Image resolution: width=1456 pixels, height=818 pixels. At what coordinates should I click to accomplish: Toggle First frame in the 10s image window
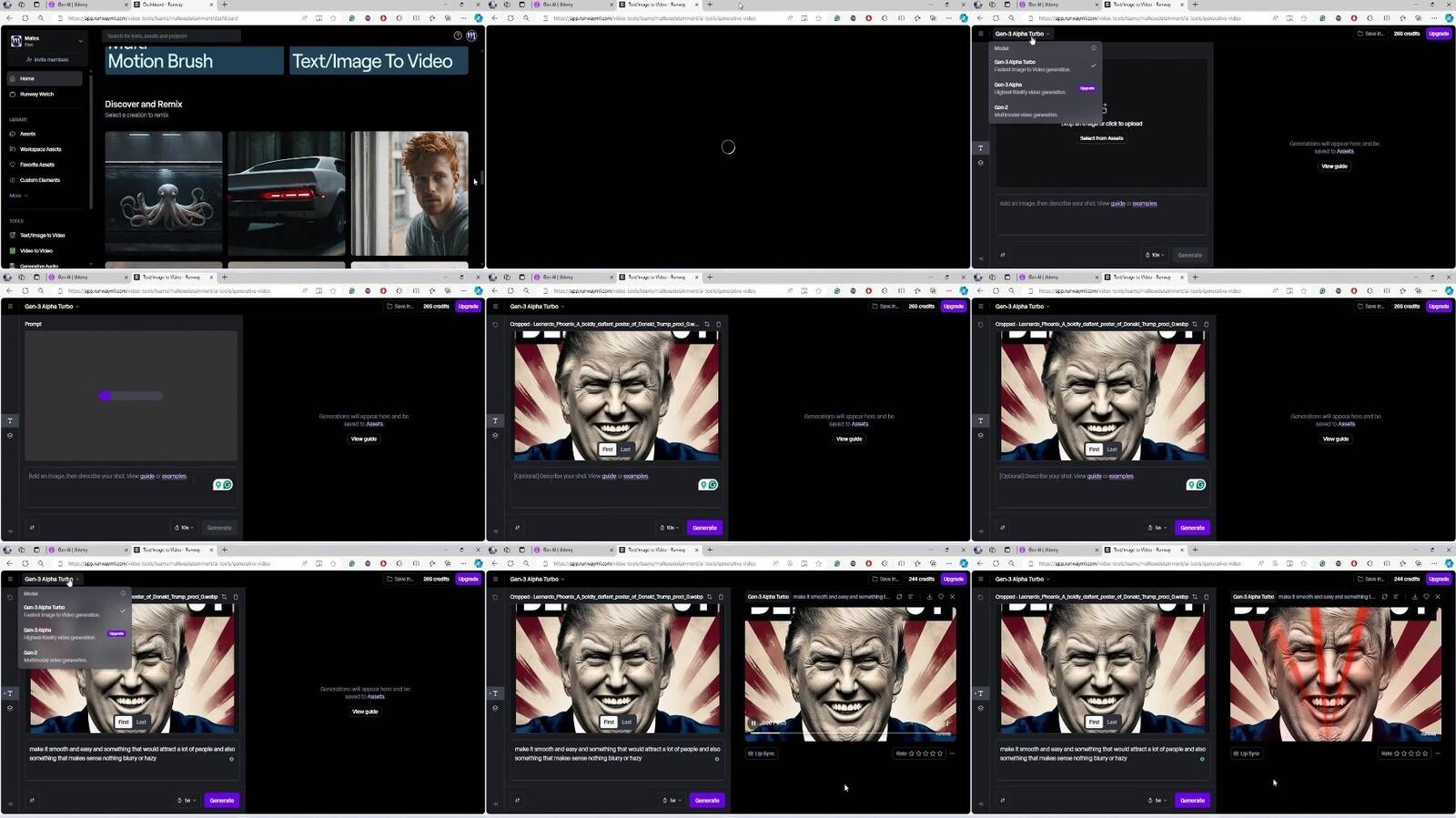click(608, 449)
